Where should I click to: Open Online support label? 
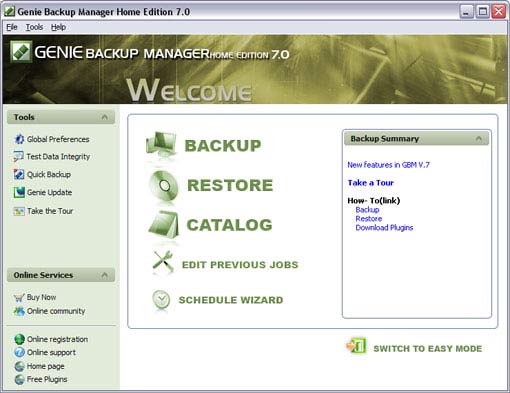pyautogui.click(x=51, y=352)
